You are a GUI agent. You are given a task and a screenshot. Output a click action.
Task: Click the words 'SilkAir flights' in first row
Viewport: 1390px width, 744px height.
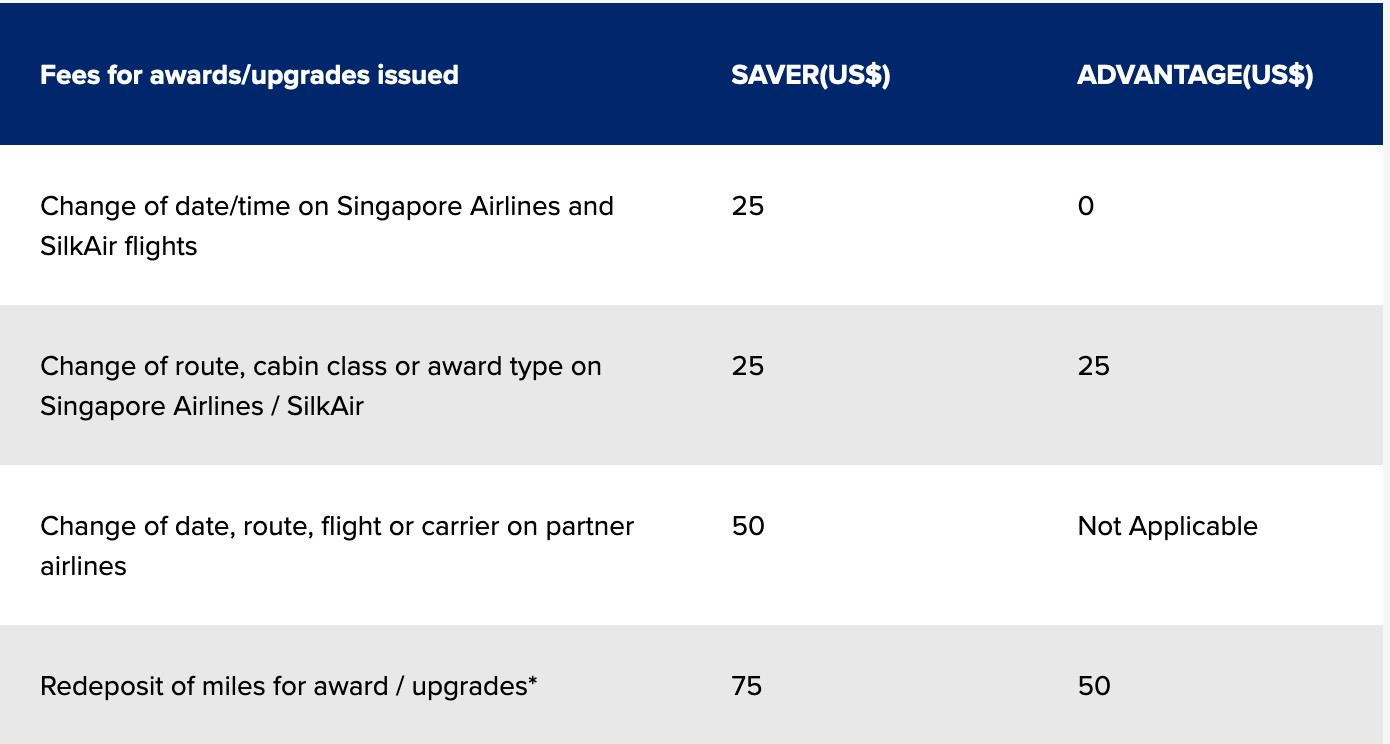pyautogui.click(x=118, y=247)
